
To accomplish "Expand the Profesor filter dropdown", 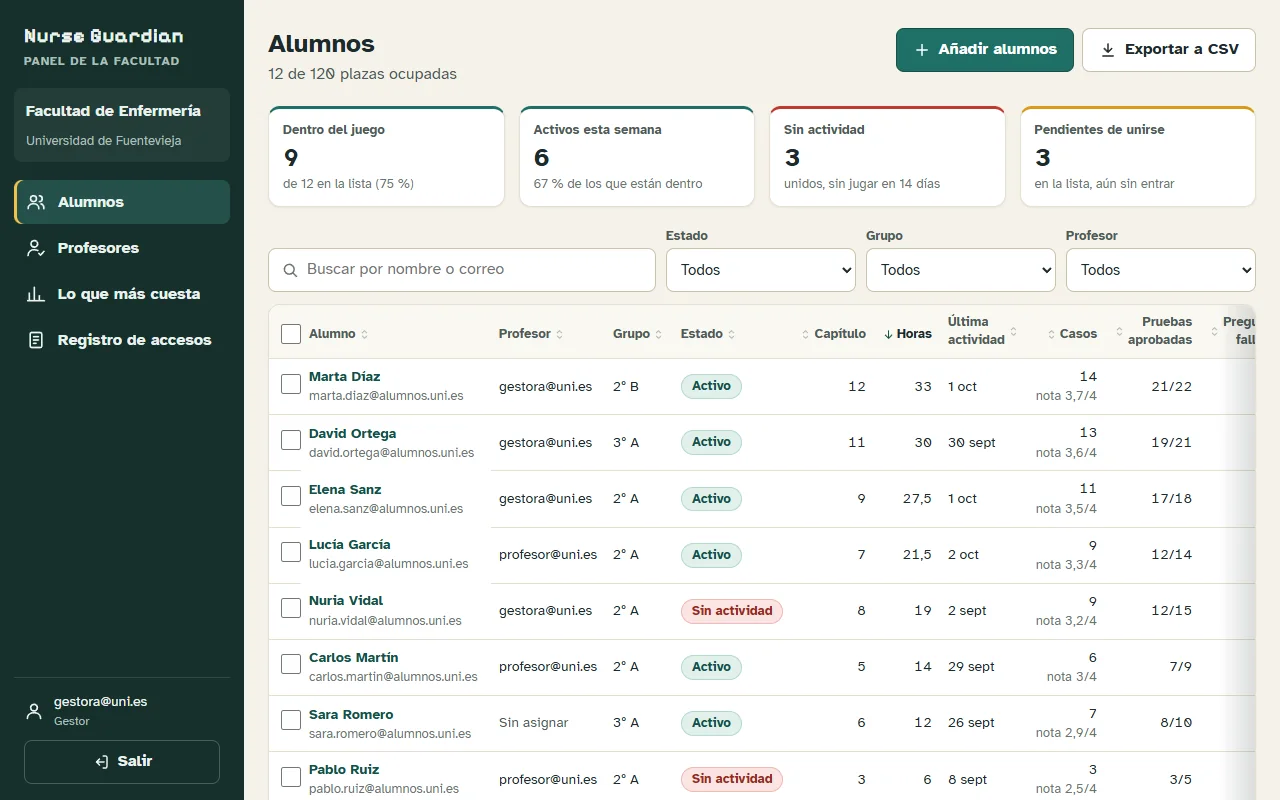I will 1161,270.
